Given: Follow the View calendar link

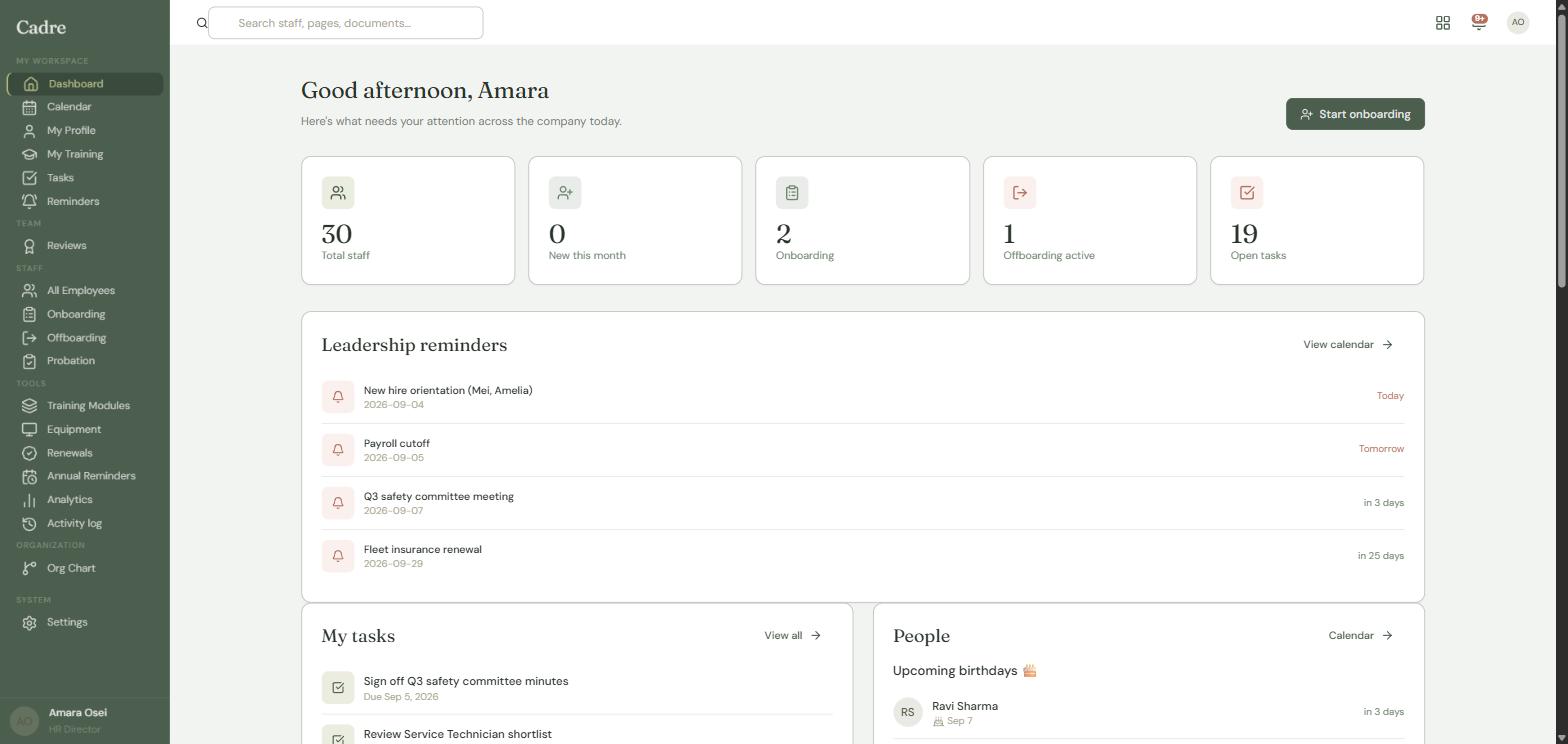Looking at the screenshot, I should coord(1348,345).
